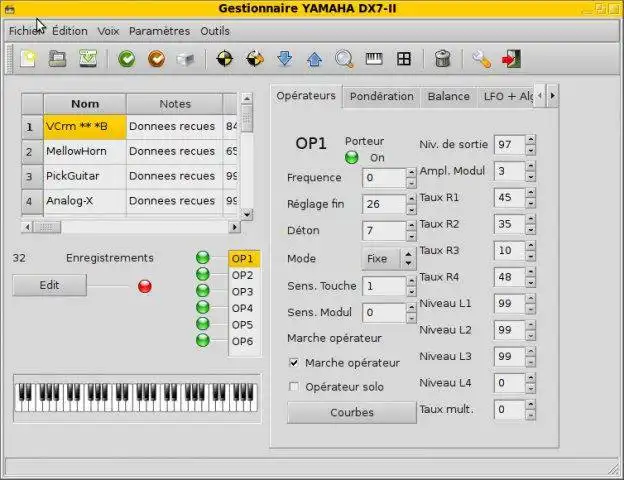624x480 pixels.
Task: Open the Paramètres menu
Action: [x=159, y=31]
